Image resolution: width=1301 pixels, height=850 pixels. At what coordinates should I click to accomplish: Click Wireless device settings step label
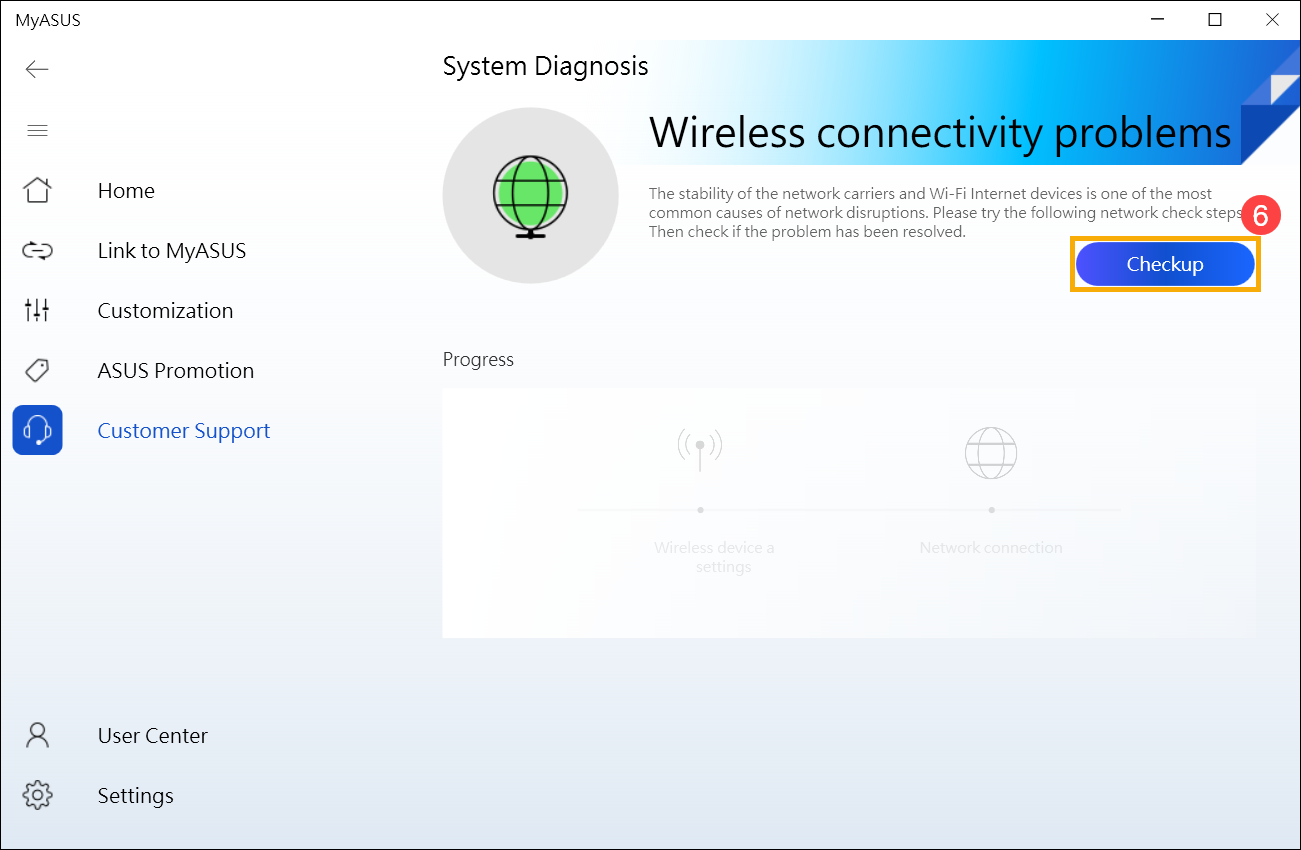(714, 557)
